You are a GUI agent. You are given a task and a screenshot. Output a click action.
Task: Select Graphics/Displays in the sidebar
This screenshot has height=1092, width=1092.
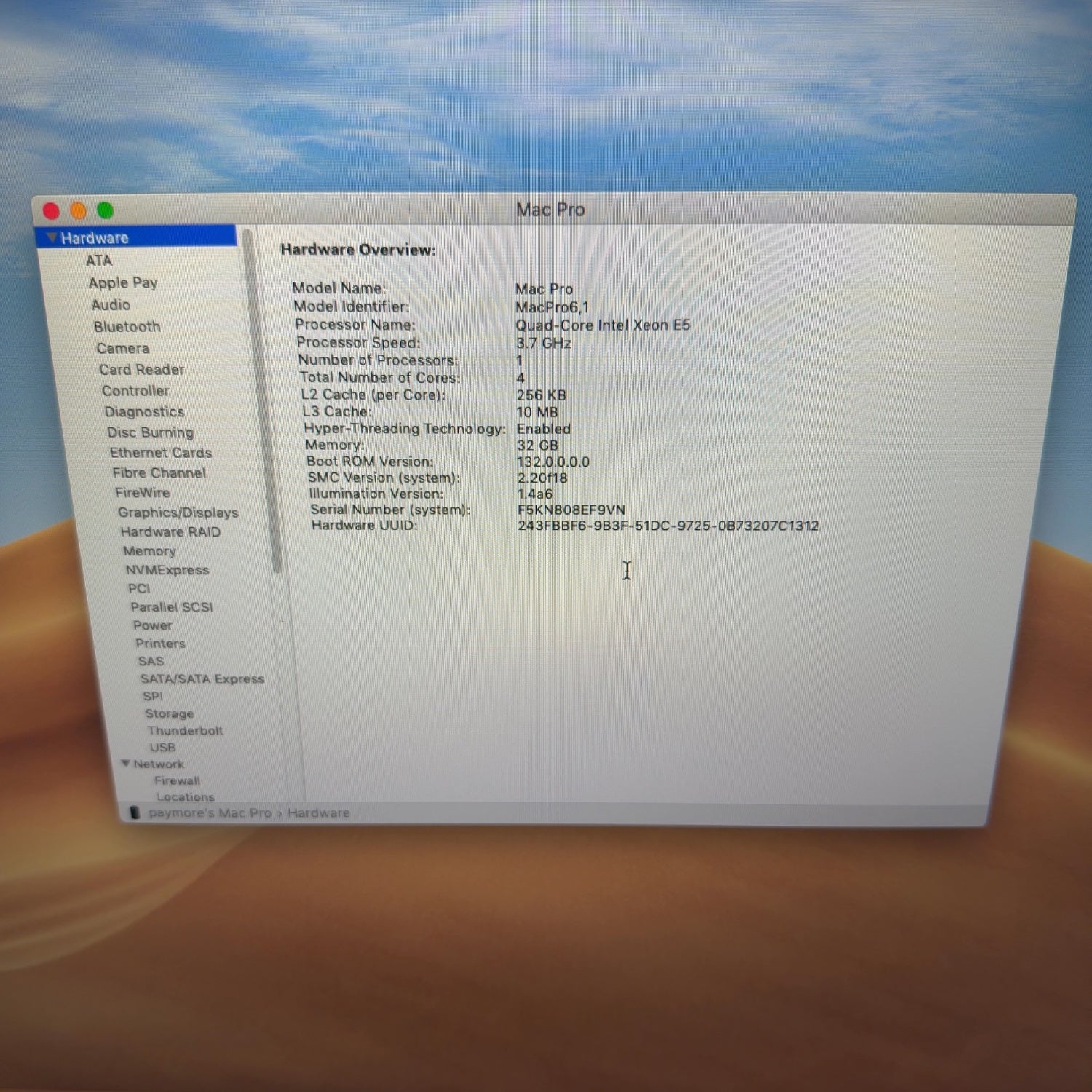178,513
